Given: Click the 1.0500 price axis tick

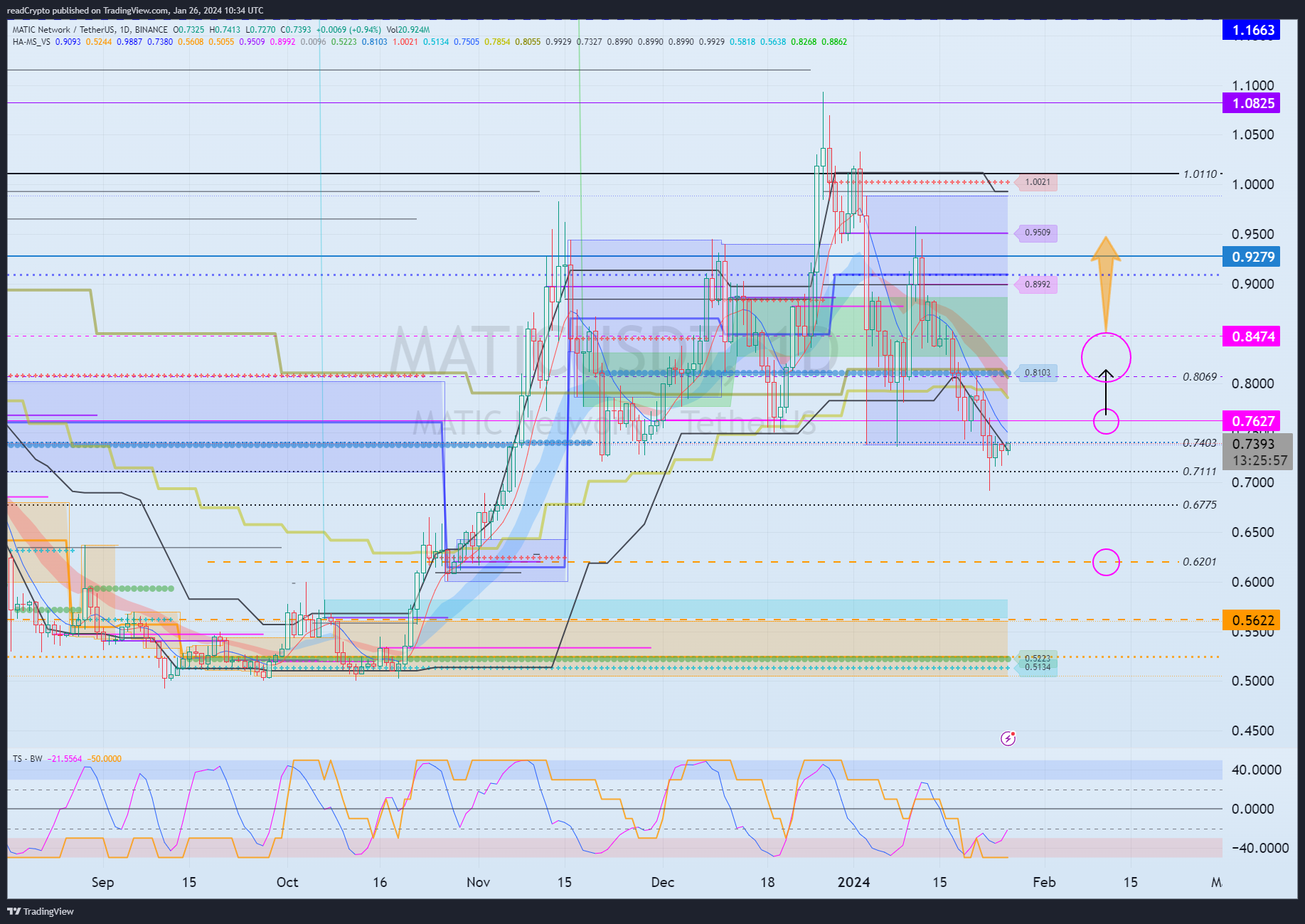Looking at the screenshot, I should [1252, 135].
